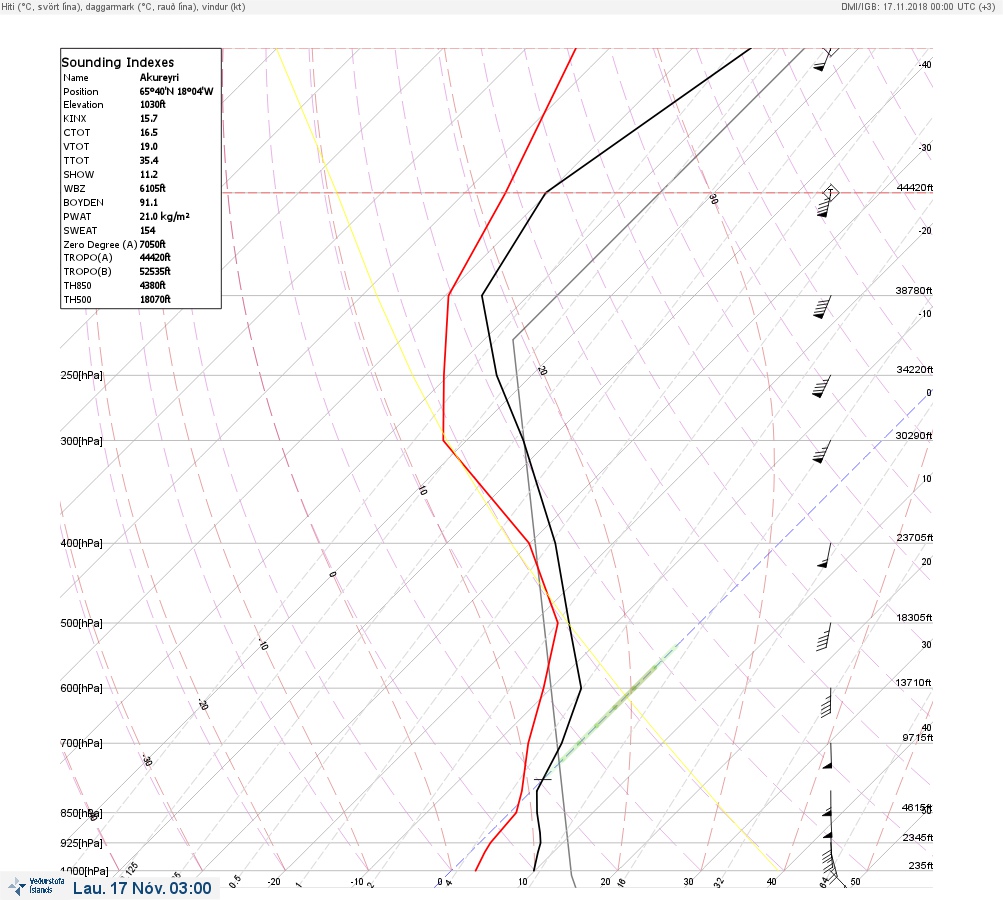1003x900 pixels.
Task: Click the 500[hPa] pressure label
Action: click(81, 623)
